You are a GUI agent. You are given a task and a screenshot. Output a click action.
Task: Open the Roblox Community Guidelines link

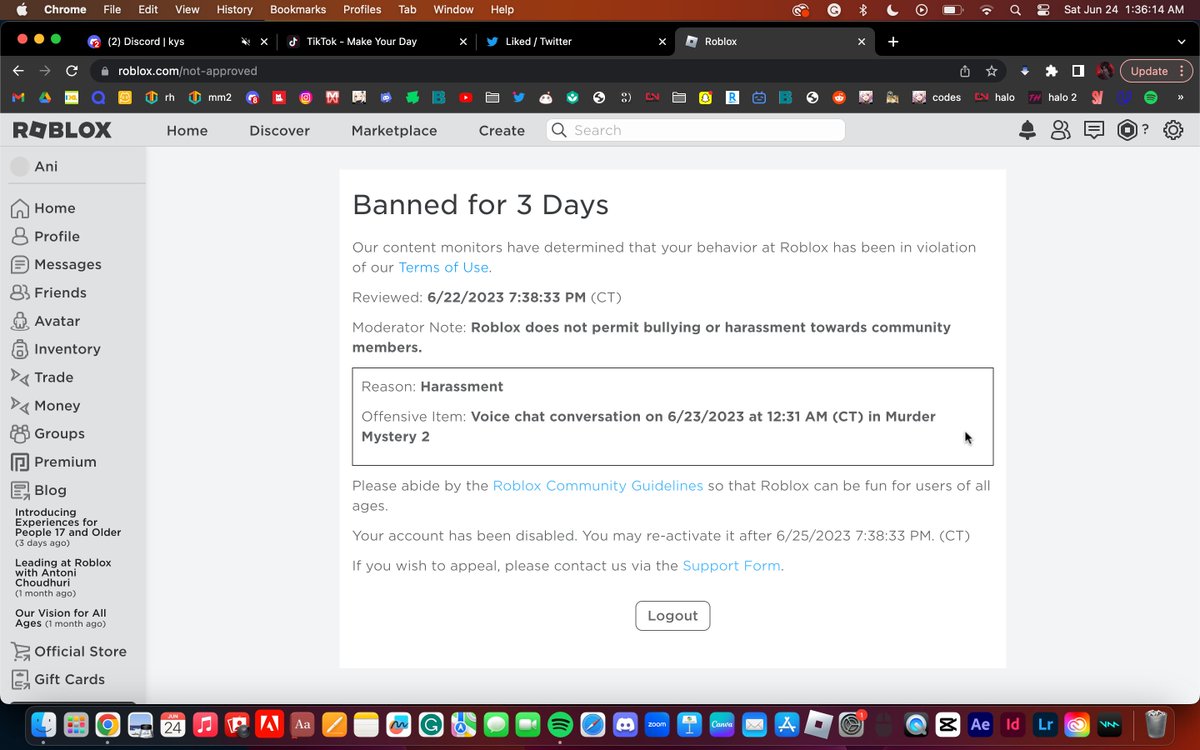coord(598,486)
